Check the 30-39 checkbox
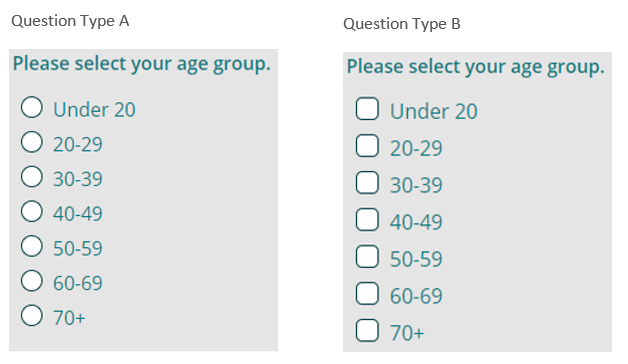The width and height of the screenshot is (628, 364). (x=367, y=183)
